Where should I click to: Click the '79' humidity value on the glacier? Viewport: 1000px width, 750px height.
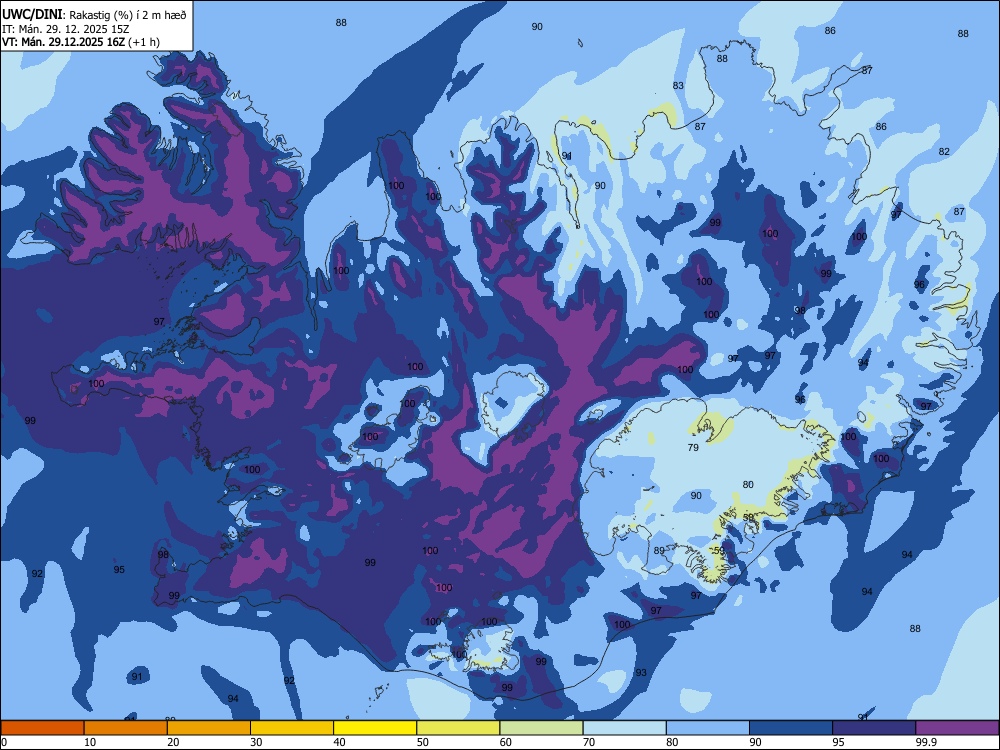click(693, 448)
